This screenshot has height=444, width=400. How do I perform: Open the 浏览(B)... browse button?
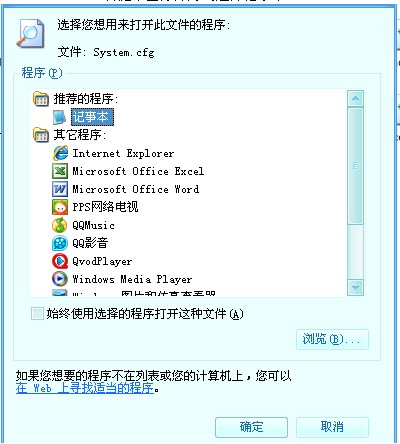[332, 339]
